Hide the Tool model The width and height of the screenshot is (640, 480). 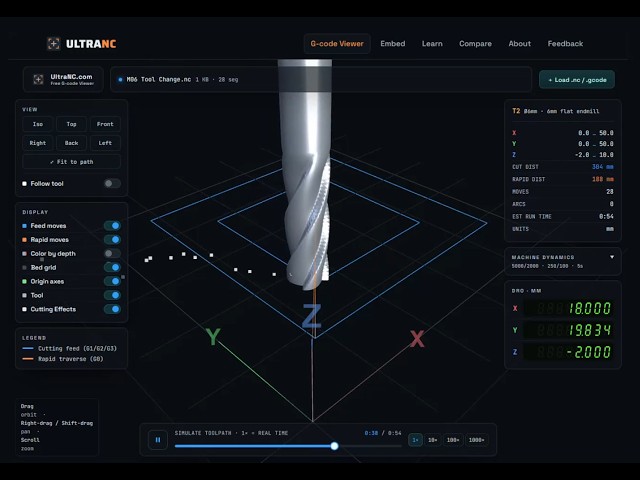point(112,295)
